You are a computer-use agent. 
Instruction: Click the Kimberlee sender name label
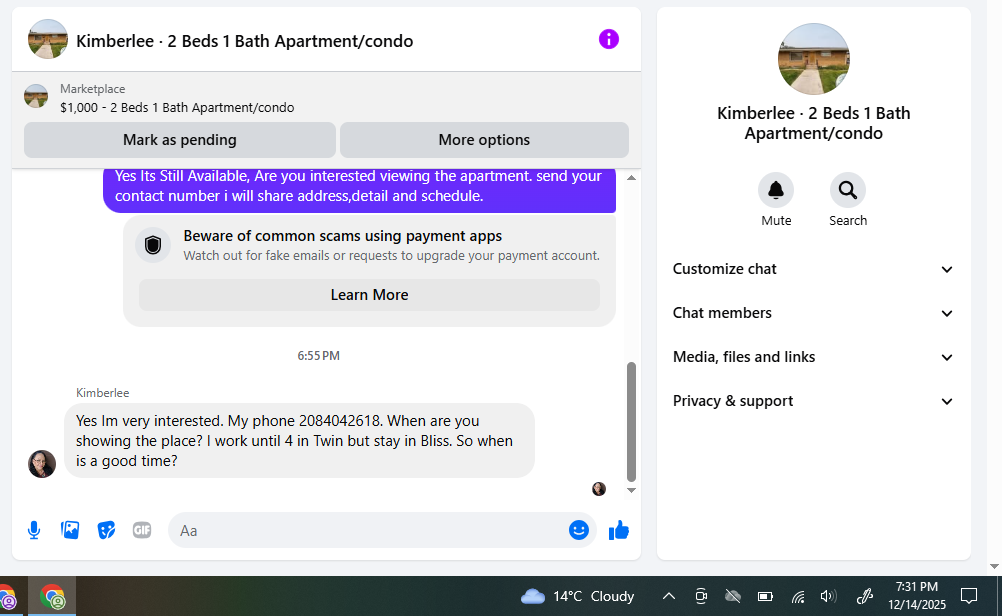[102, 393]
